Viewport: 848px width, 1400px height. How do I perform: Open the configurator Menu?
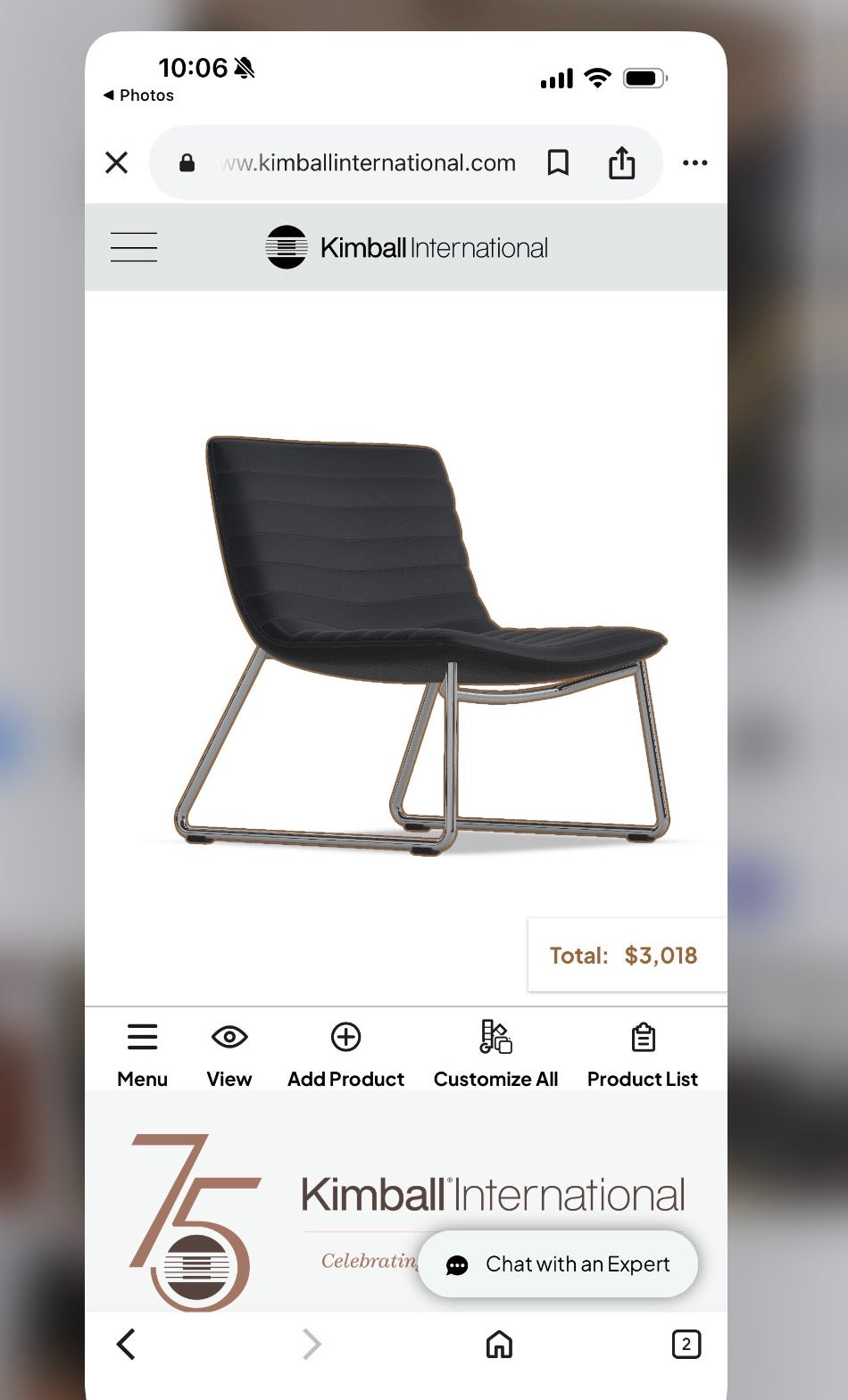tap(143, 1056)
